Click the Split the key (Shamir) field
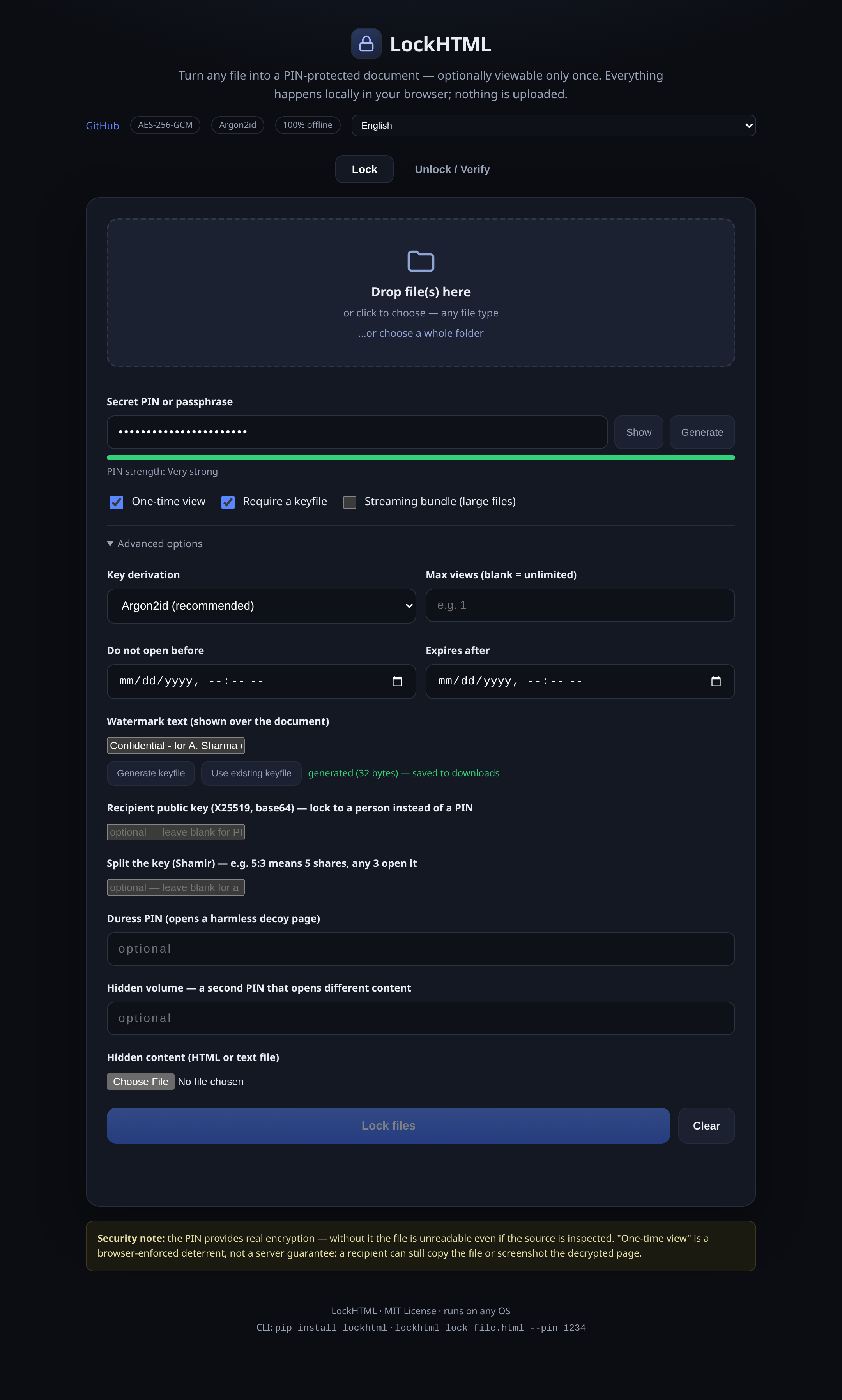 [x=175, y=887]
